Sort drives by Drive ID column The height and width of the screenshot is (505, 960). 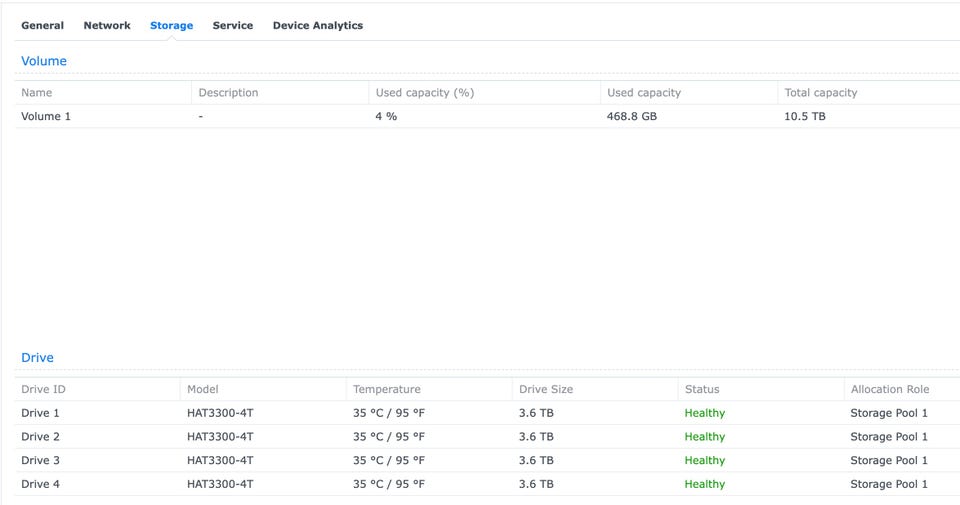[x=43, y=389]
